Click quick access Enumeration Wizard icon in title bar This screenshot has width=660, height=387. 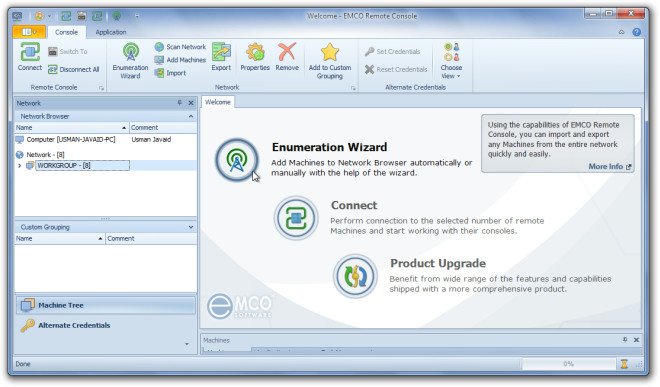[117, 16]
